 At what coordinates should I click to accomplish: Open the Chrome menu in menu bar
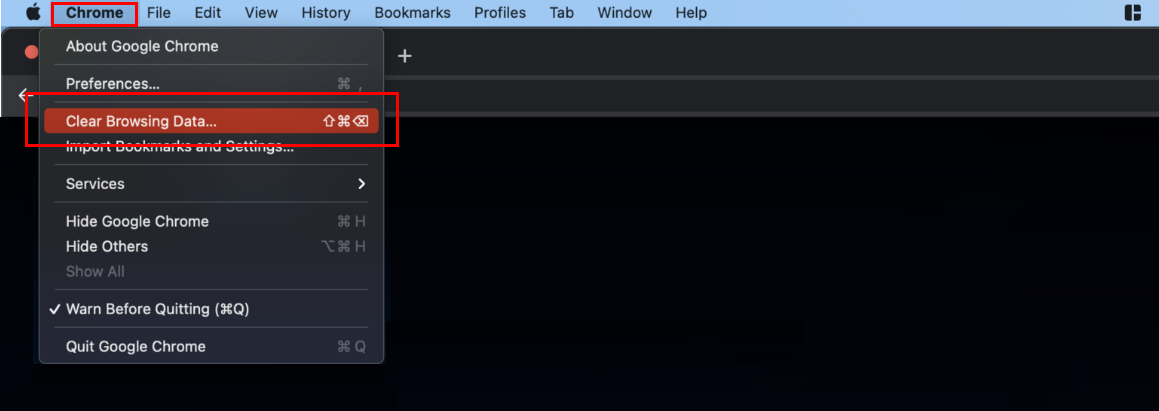(95, 13)
